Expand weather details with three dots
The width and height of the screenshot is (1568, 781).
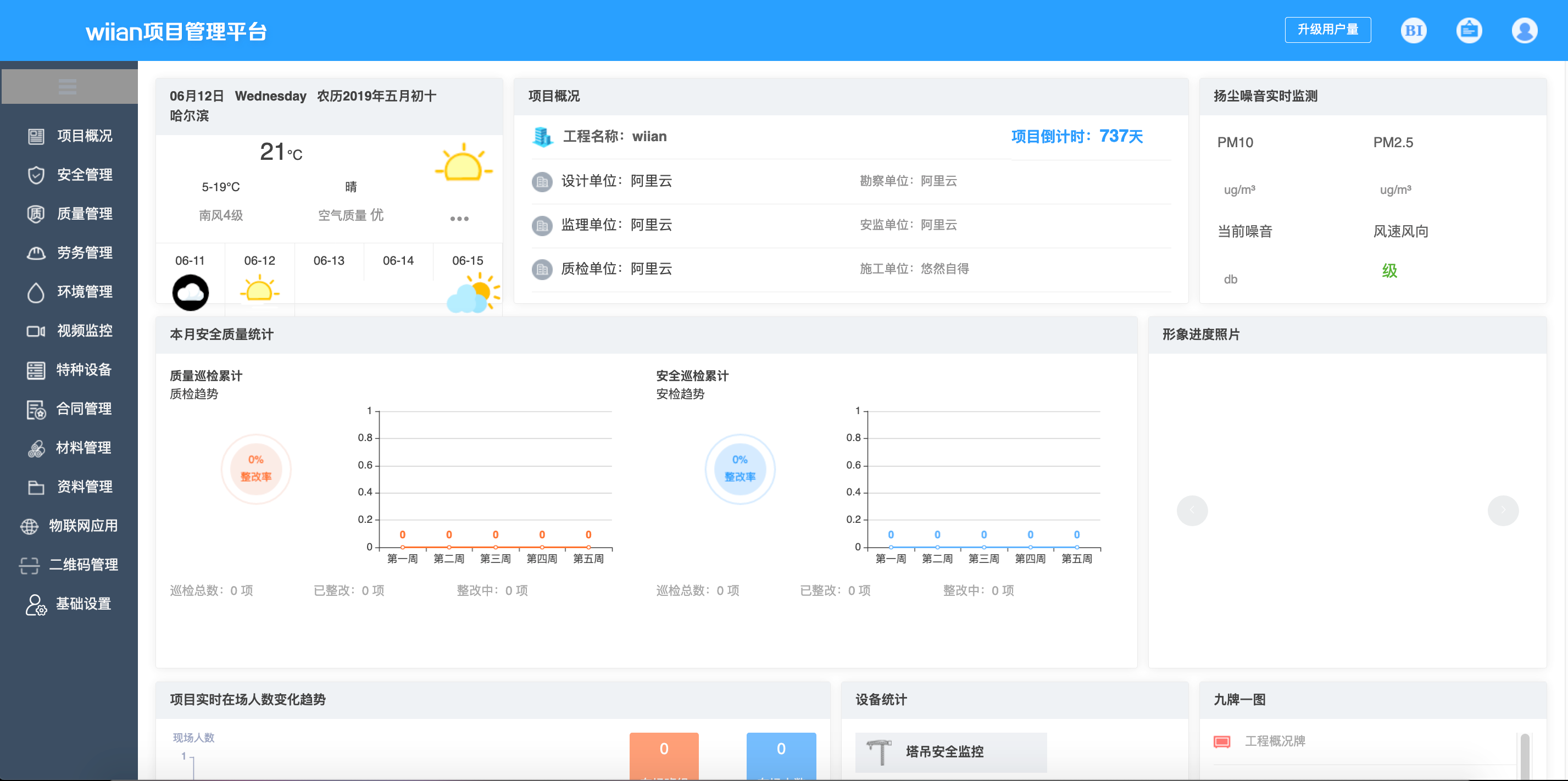point(459,219)
